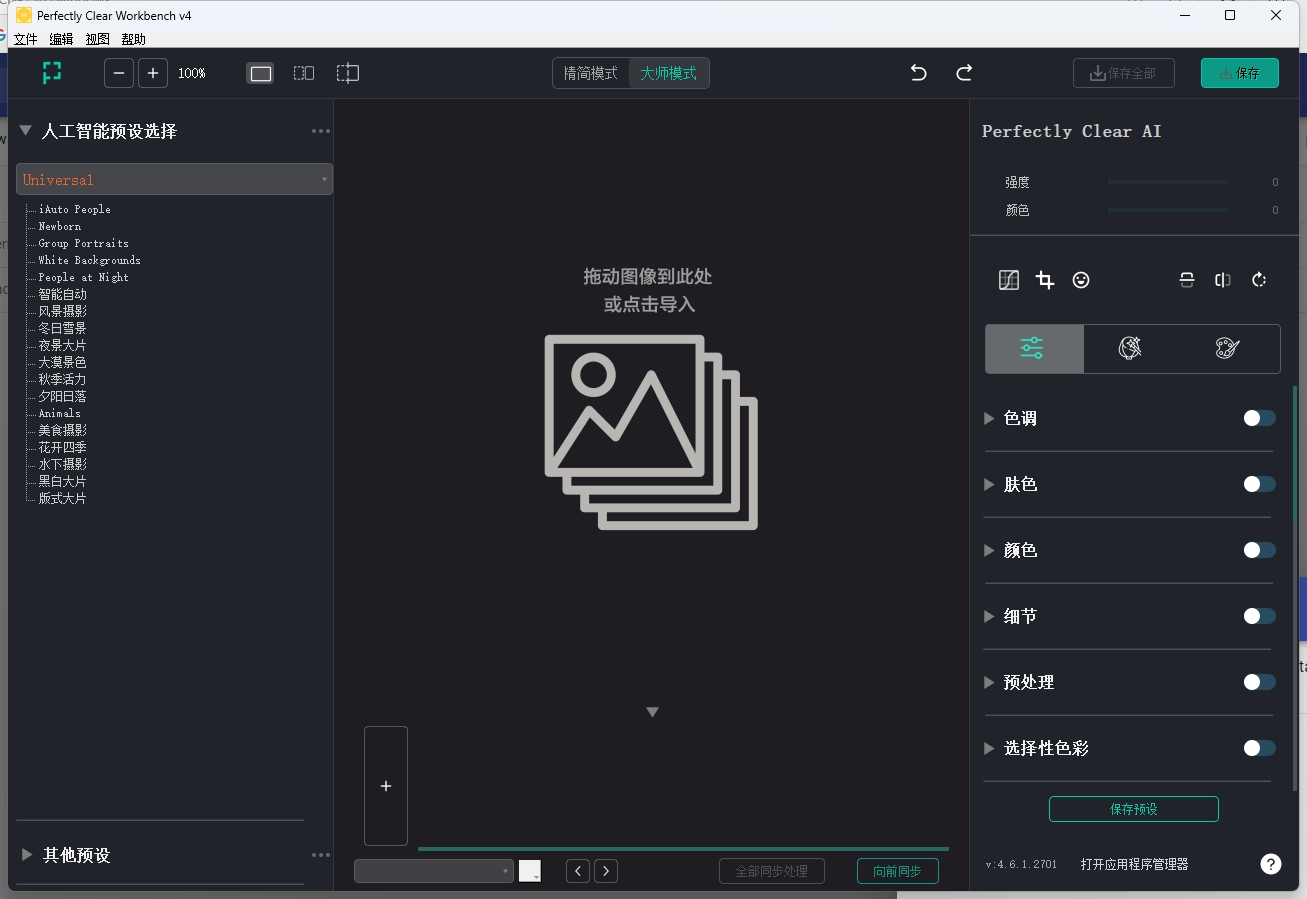Switch to the brush retouch tab
1307x899 pixels.
point(1130,348)
